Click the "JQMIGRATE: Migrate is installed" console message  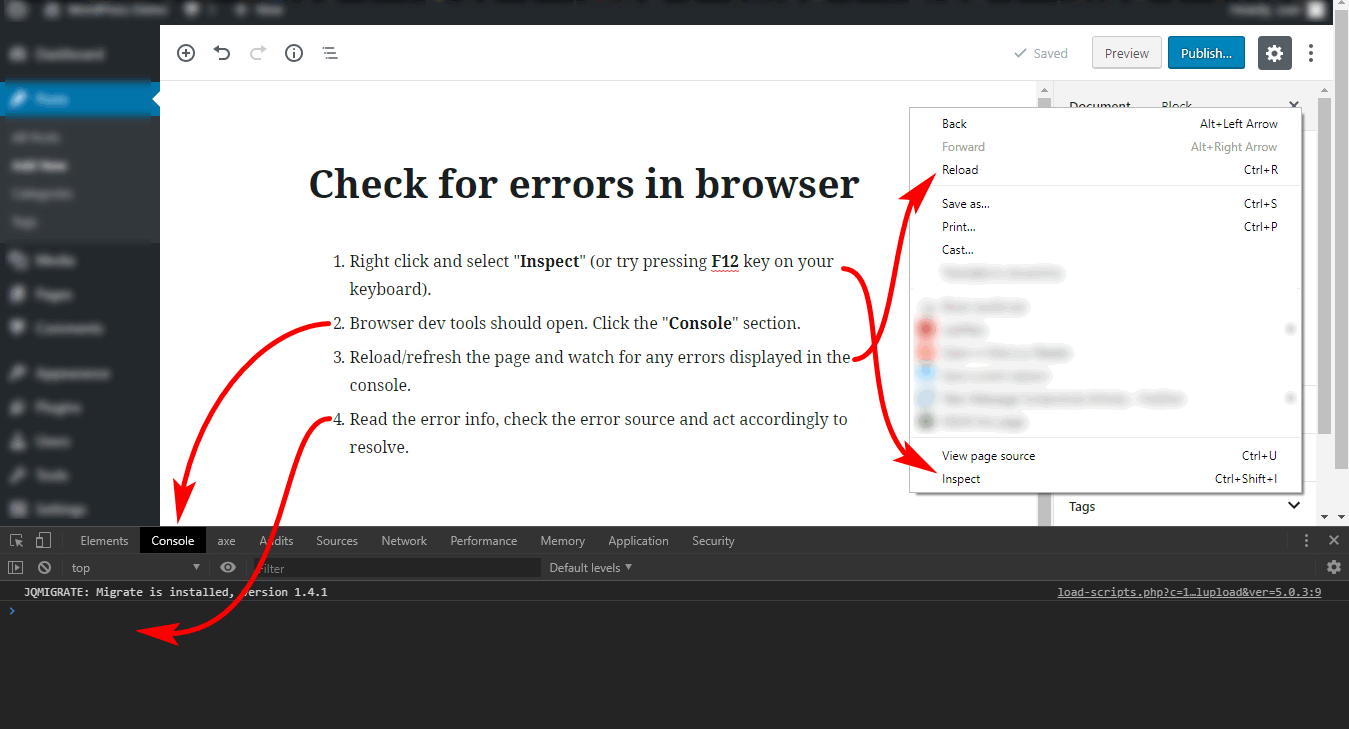pyautogui.click(x=176, y=592)
